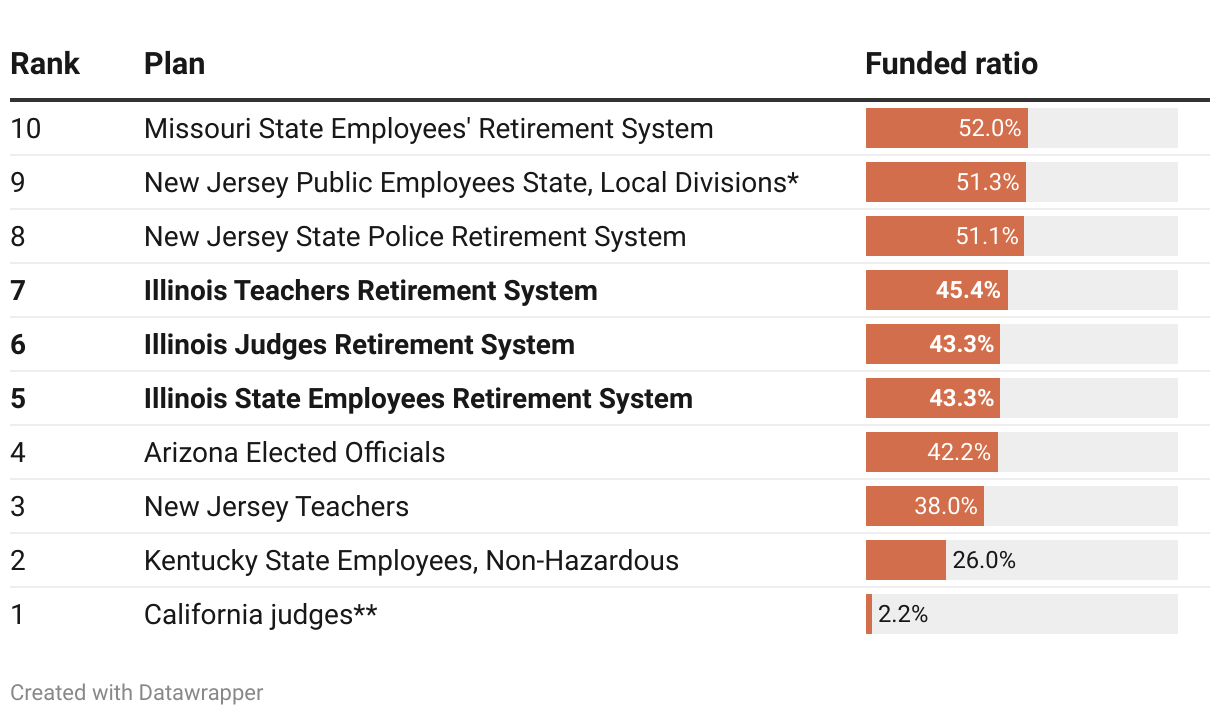Select the California judges plan name

pyautogui.click(x=260, y=615)
